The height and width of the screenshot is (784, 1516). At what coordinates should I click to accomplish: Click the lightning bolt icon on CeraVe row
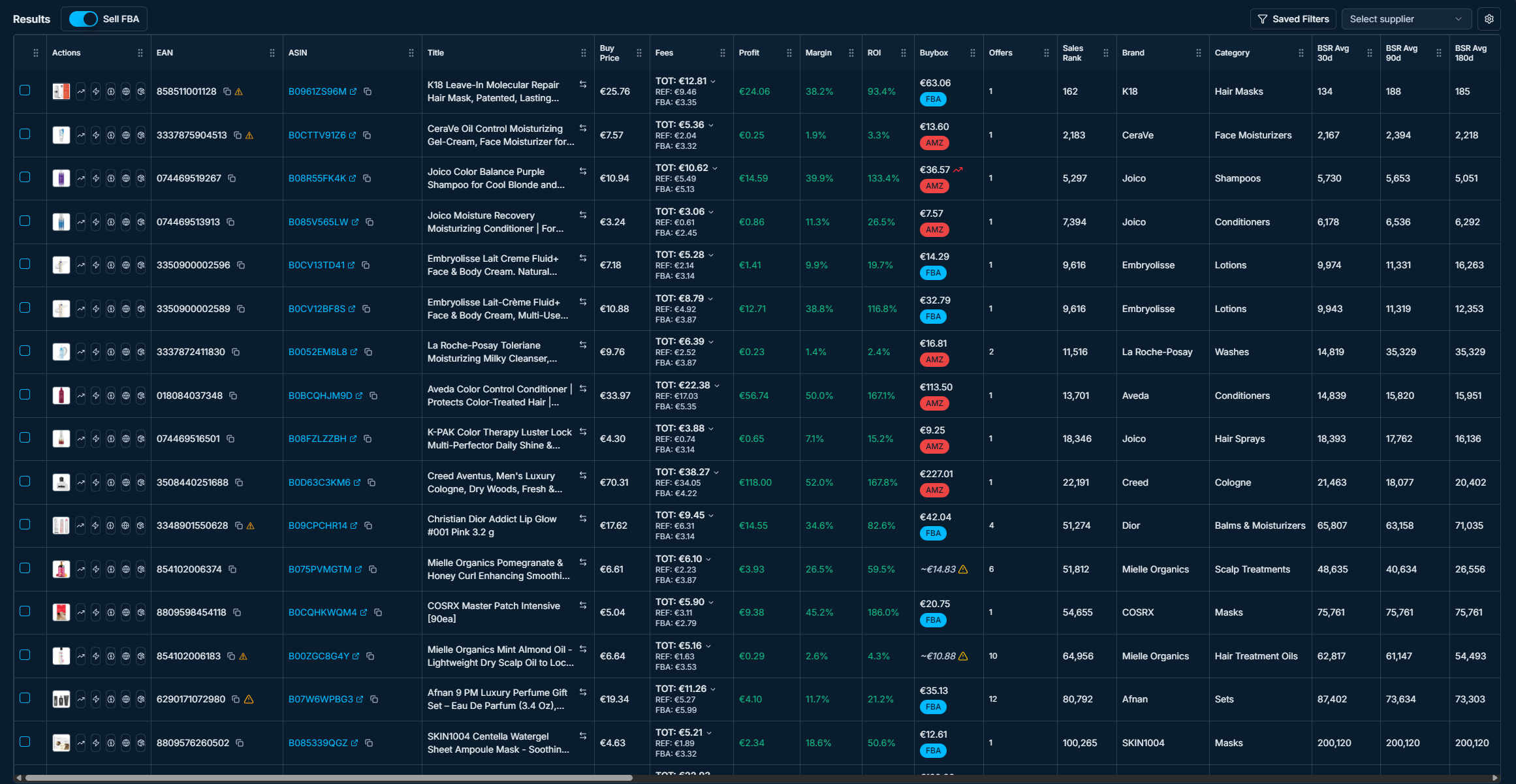(x=95, y=135)
